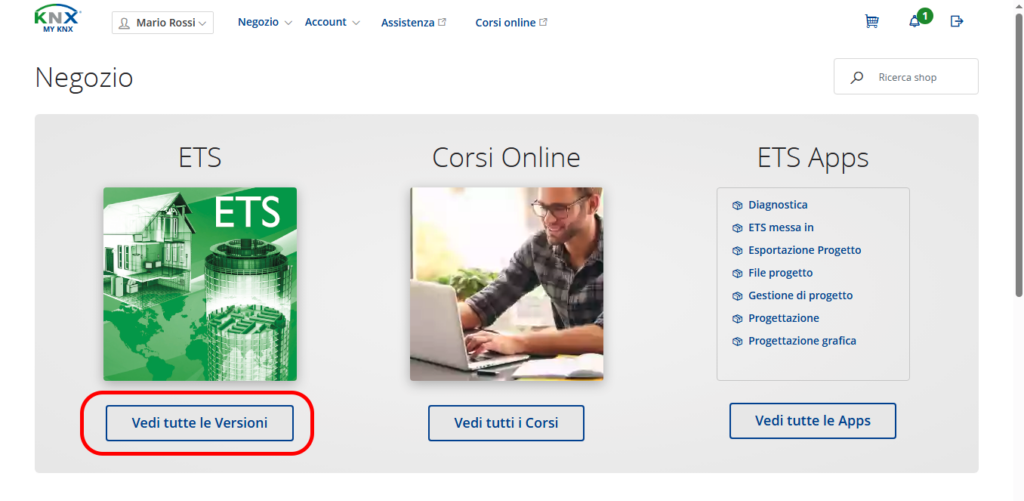Click the ETS section heading
1024x501 pixels.
click(x=200, y=157)
